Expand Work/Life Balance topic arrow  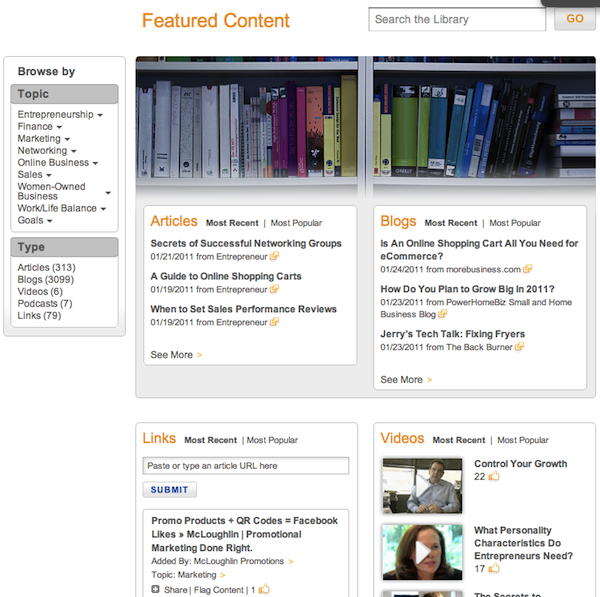(x=103, y=209)
